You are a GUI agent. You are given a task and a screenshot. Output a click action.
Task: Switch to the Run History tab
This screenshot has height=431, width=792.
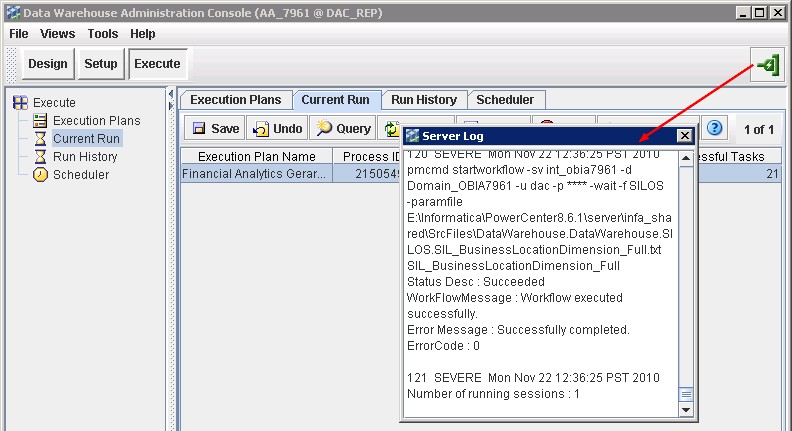click(x=423, y=100)
